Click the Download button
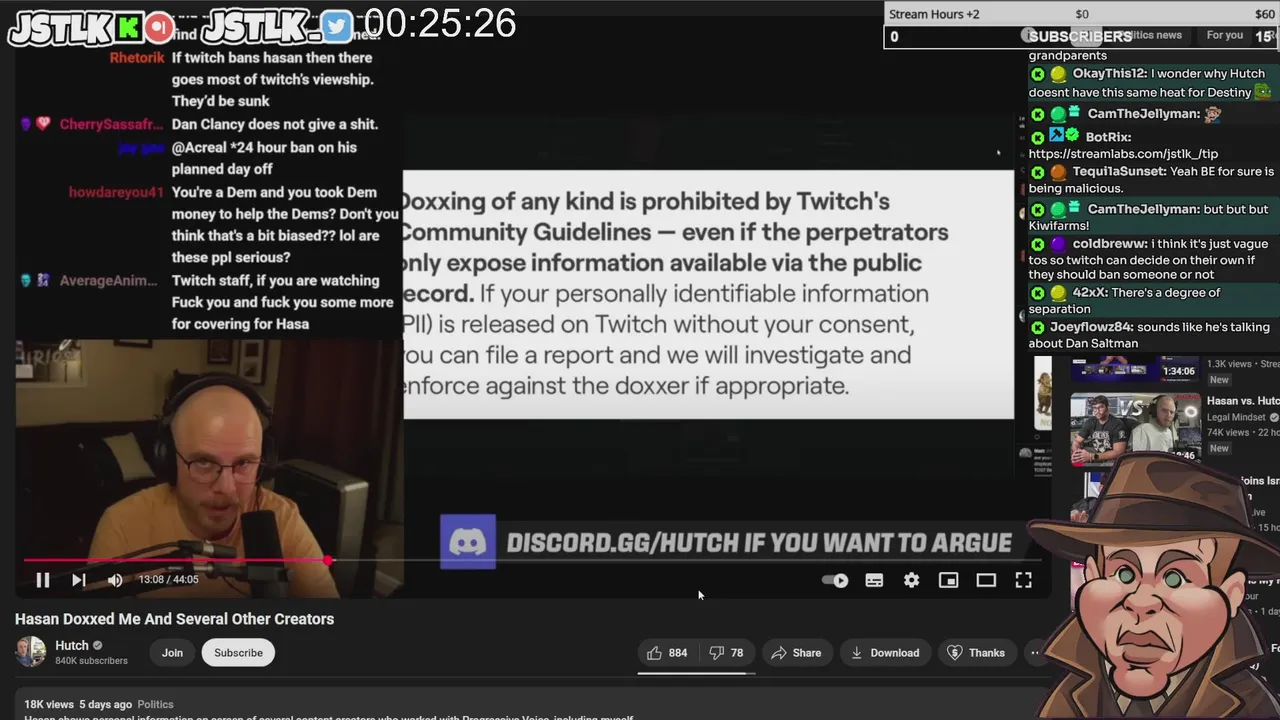This screenshot has width=1280, height=720. click(x=885, y=653)
